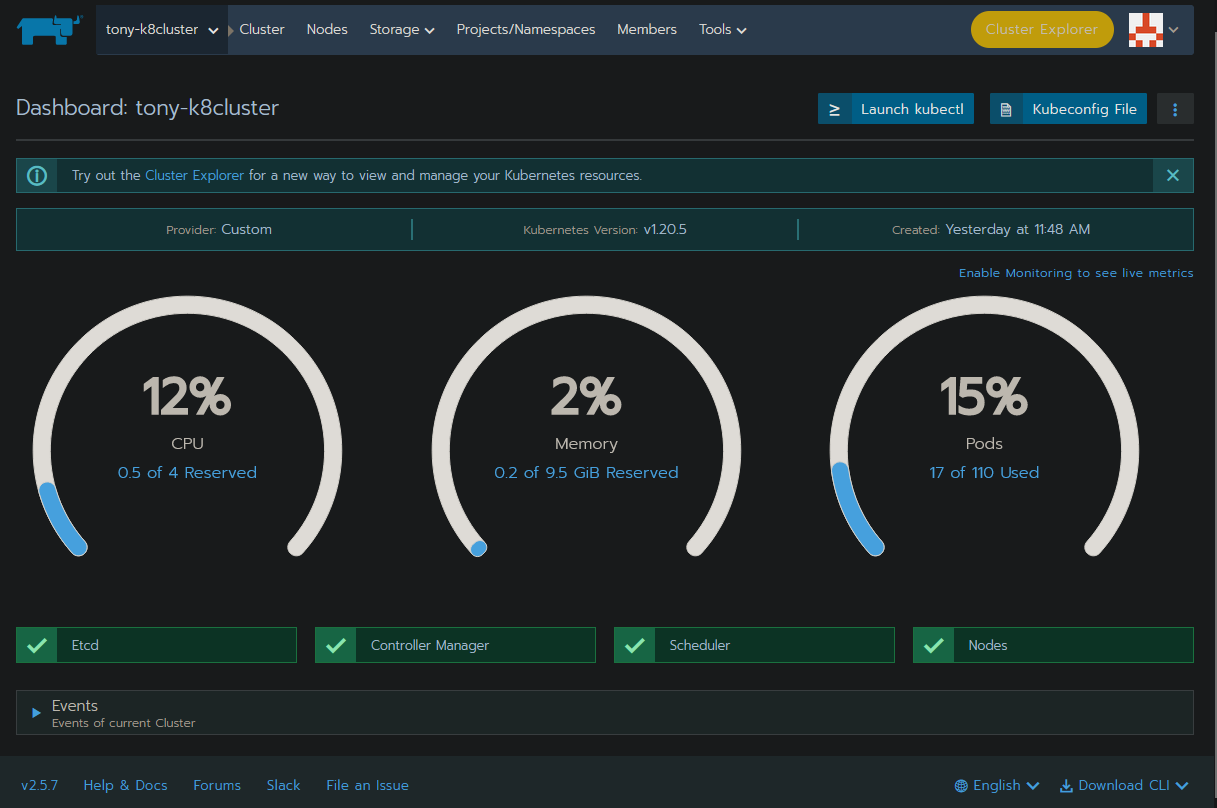This screenshot has height=808, width=1217.
Task: Click the file icon on Kubeconfig File
Action: pos(1006,109)
